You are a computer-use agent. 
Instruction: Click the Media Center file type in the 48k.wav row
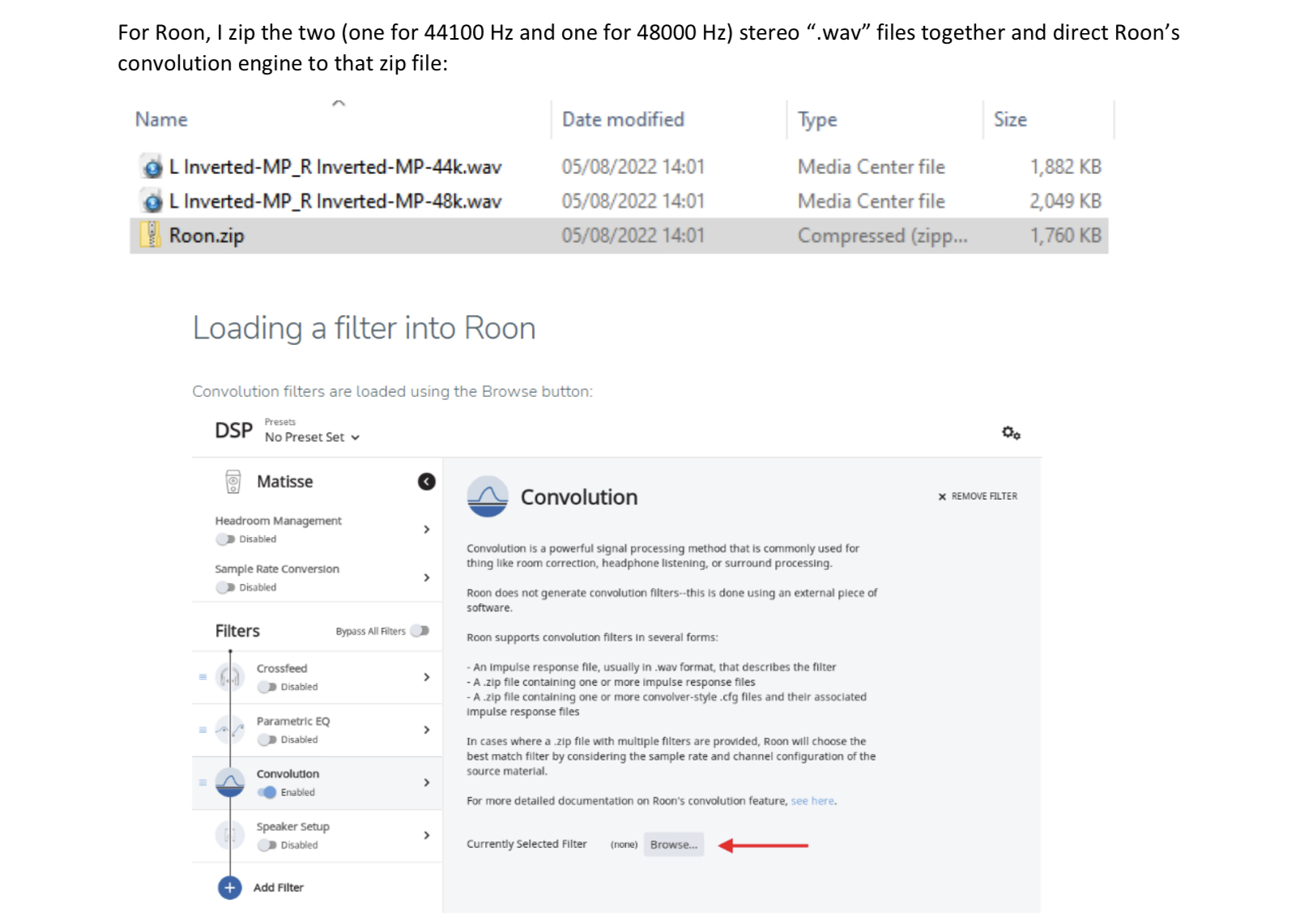click(871, 201)
